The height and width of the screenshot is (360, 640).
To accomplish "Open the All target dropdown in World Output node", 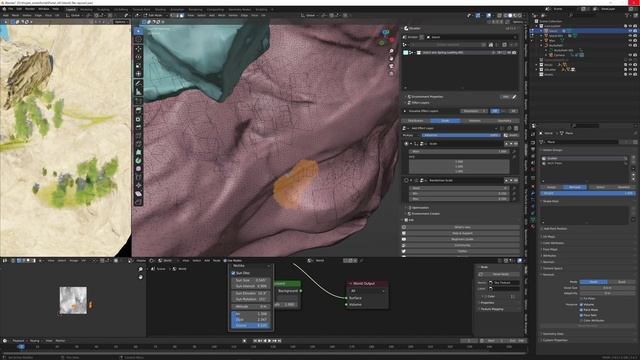I will click(367, 291).
